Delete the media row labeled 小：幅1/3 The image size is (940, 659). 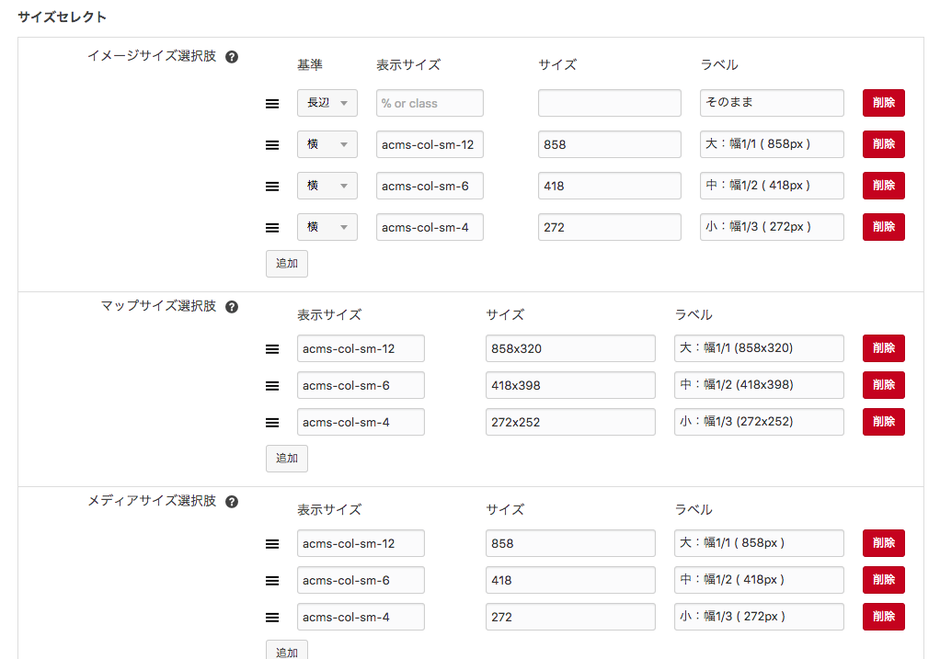(883, 617)
